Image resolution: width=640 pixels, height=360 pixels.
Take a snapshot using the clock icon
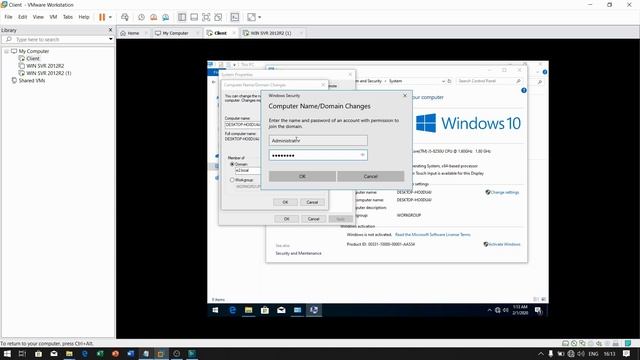[x=141, y=17]
